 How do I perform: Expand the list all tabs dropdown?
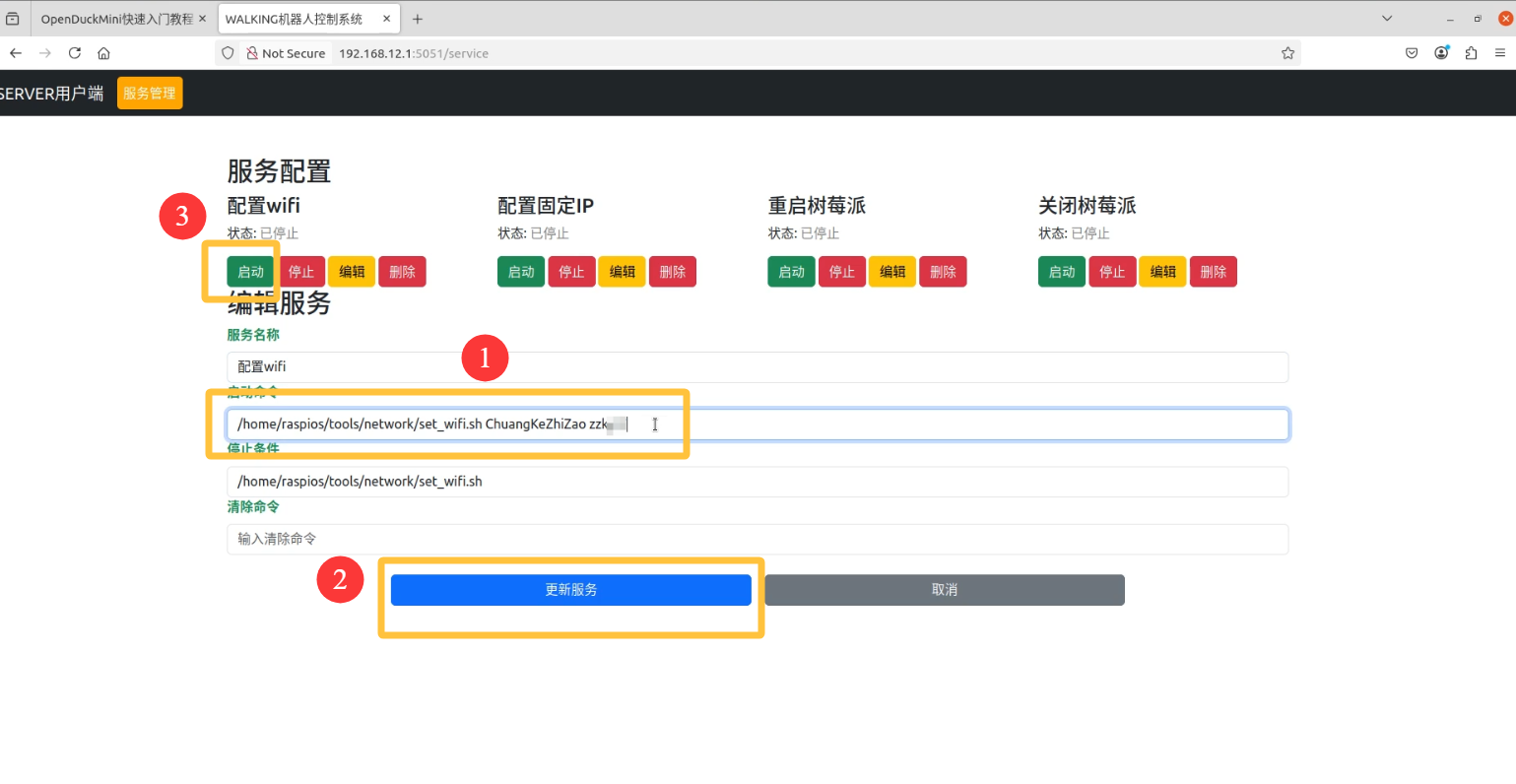pyautogui.click(x=1387, y=19)
